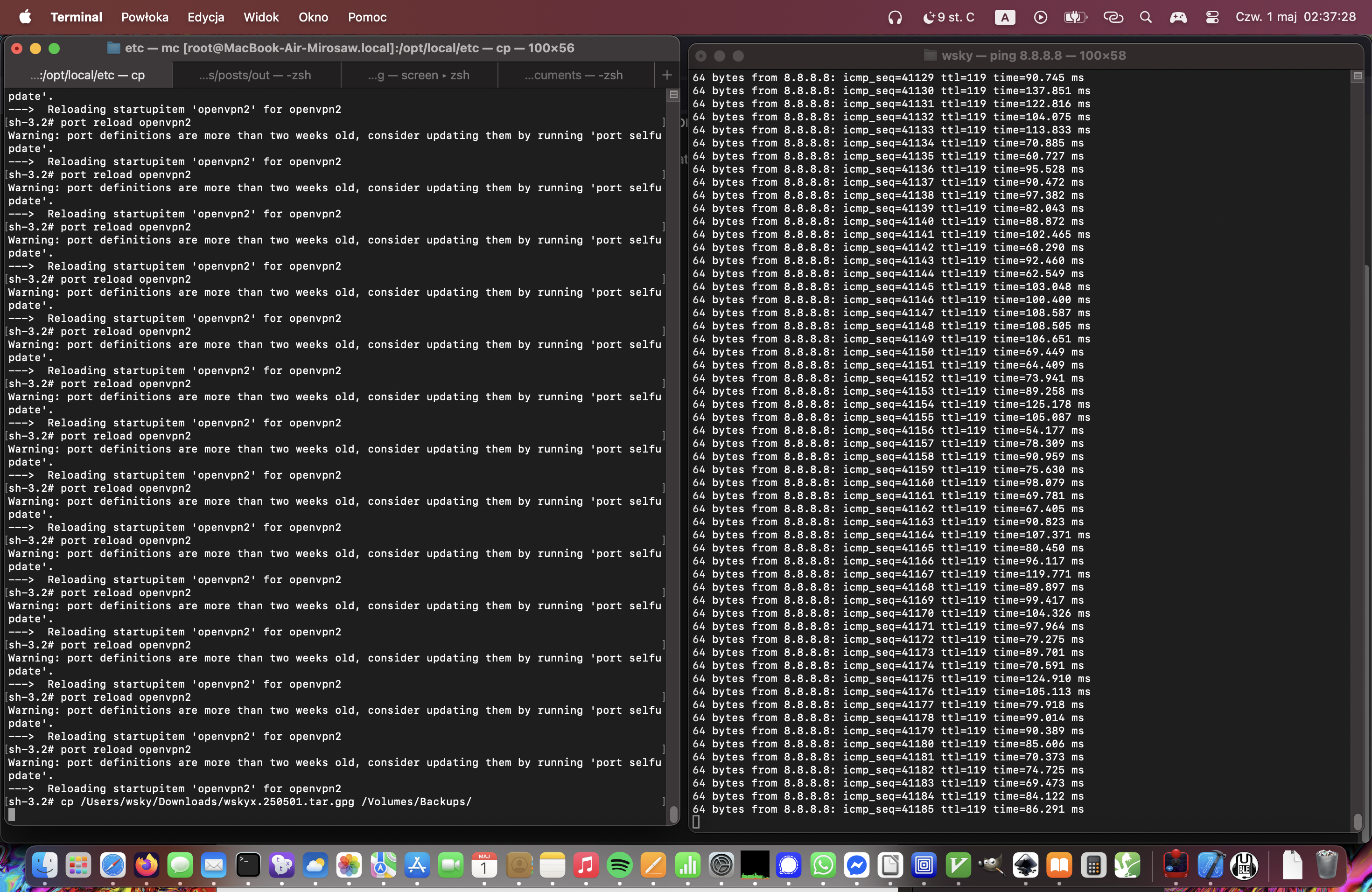Toggle the keyboard input source indicator
The image size is (1372, 892).
coord(1005,17)
